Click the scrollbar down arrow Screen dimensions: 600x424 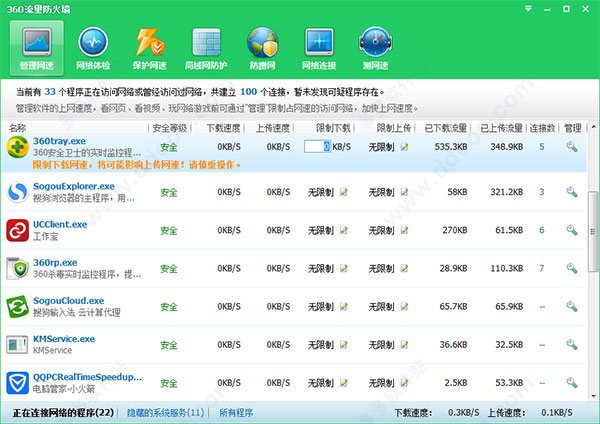point(593,397)
